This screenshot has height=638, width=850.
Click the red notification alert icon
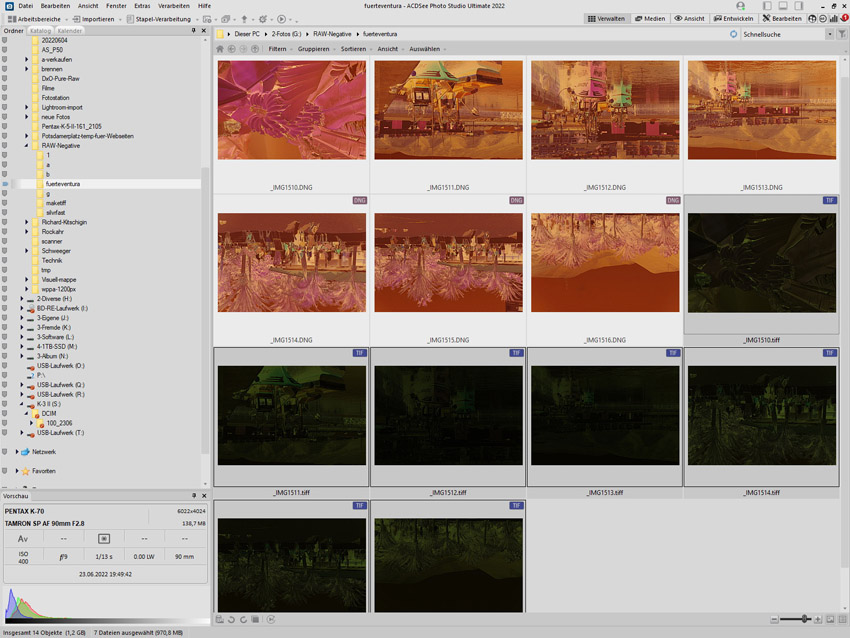(843, 18)
